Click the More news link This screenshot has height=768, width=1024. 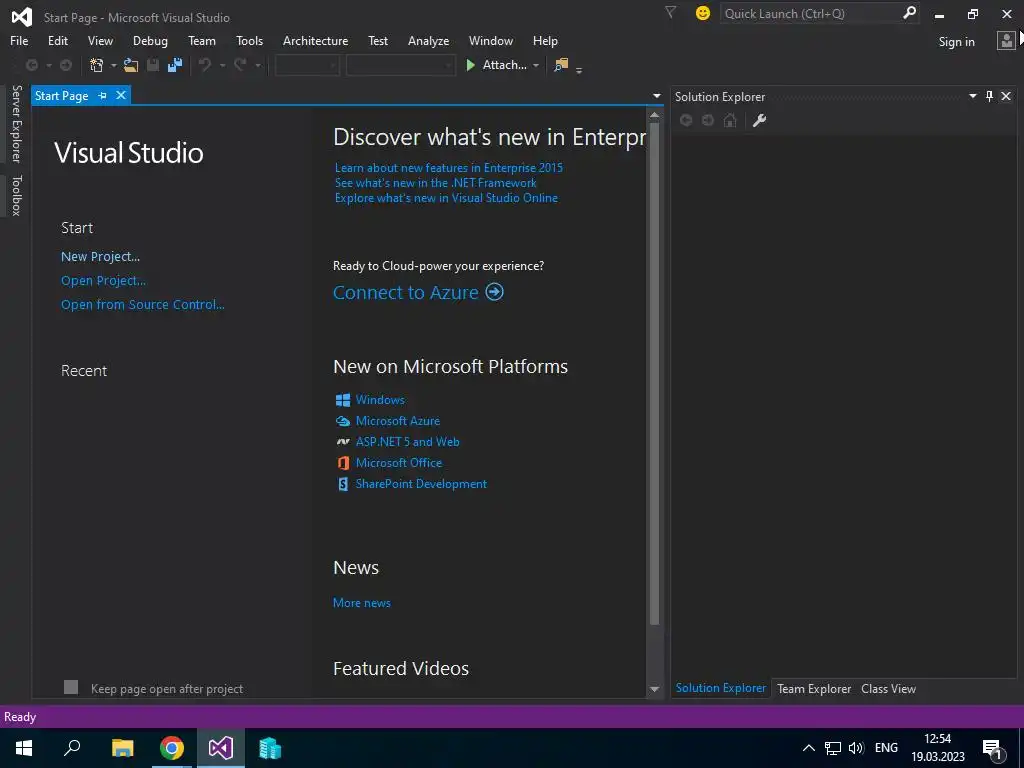(x=362, y=603)
